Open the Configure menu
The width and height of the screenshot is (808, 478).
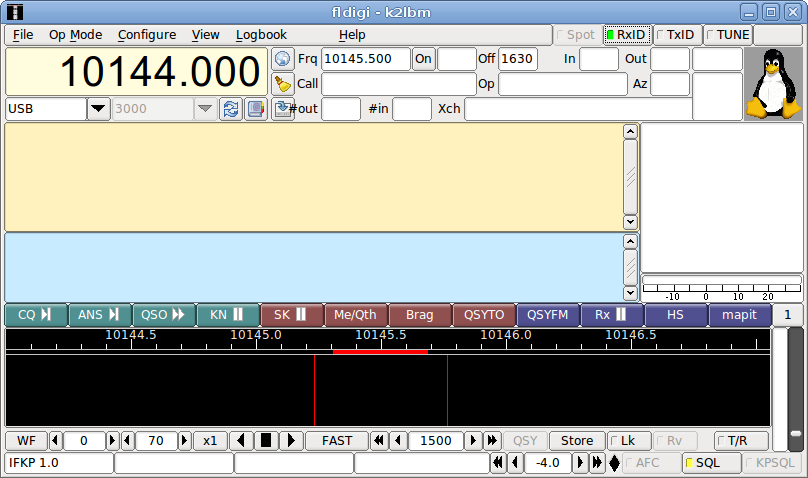click(147, 35)
